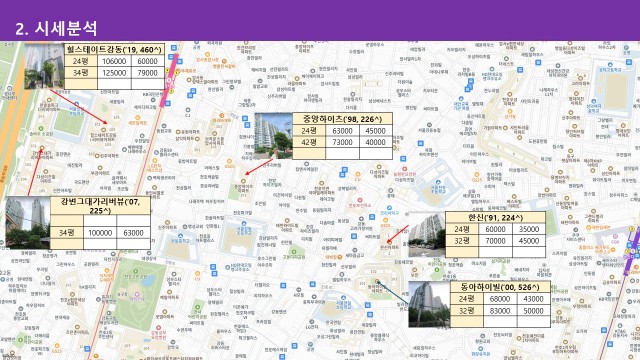Click the 45000 cell in 중앙하이츠 24평 row
Image resolution: width=640 pixels, height=360 pixels.
pos(376,131)
